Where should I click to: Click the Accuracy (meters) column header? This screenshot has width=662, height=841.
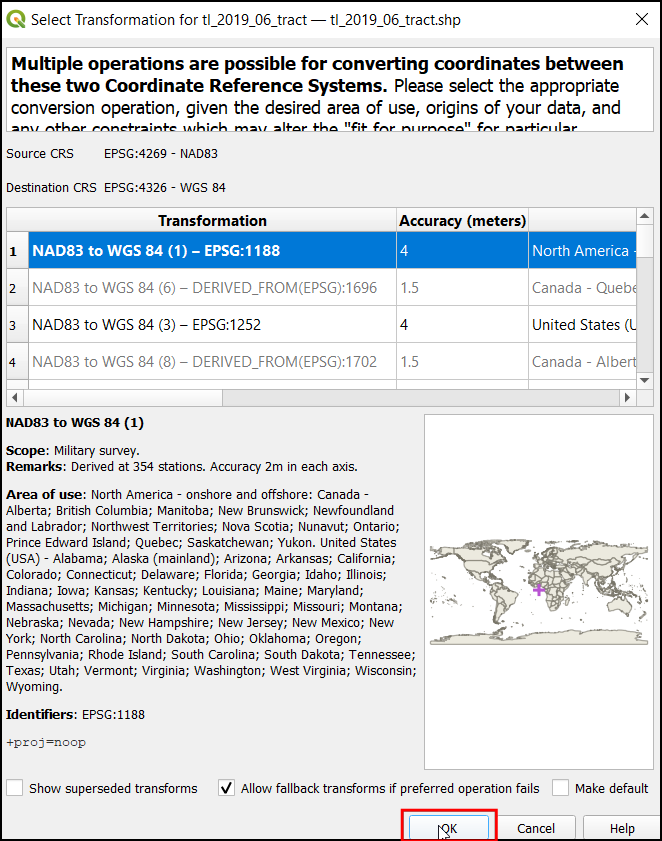point(462,221)
